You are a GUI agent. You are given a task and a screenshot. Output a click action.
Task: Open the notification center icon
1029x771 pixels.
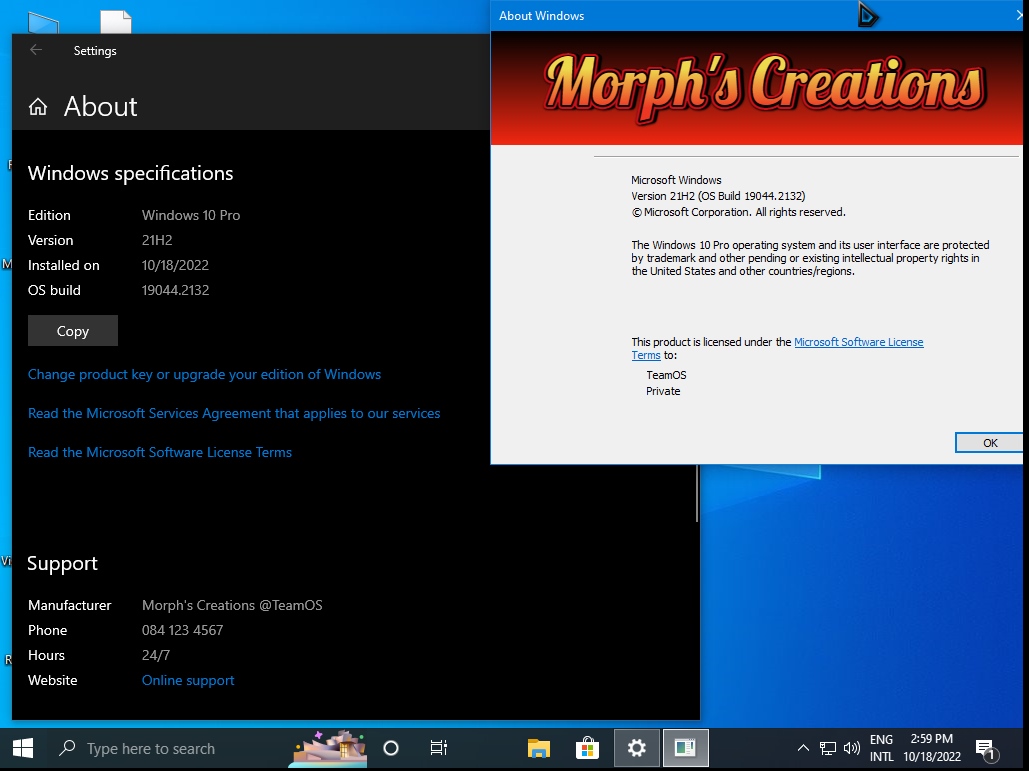click(985, 749)
